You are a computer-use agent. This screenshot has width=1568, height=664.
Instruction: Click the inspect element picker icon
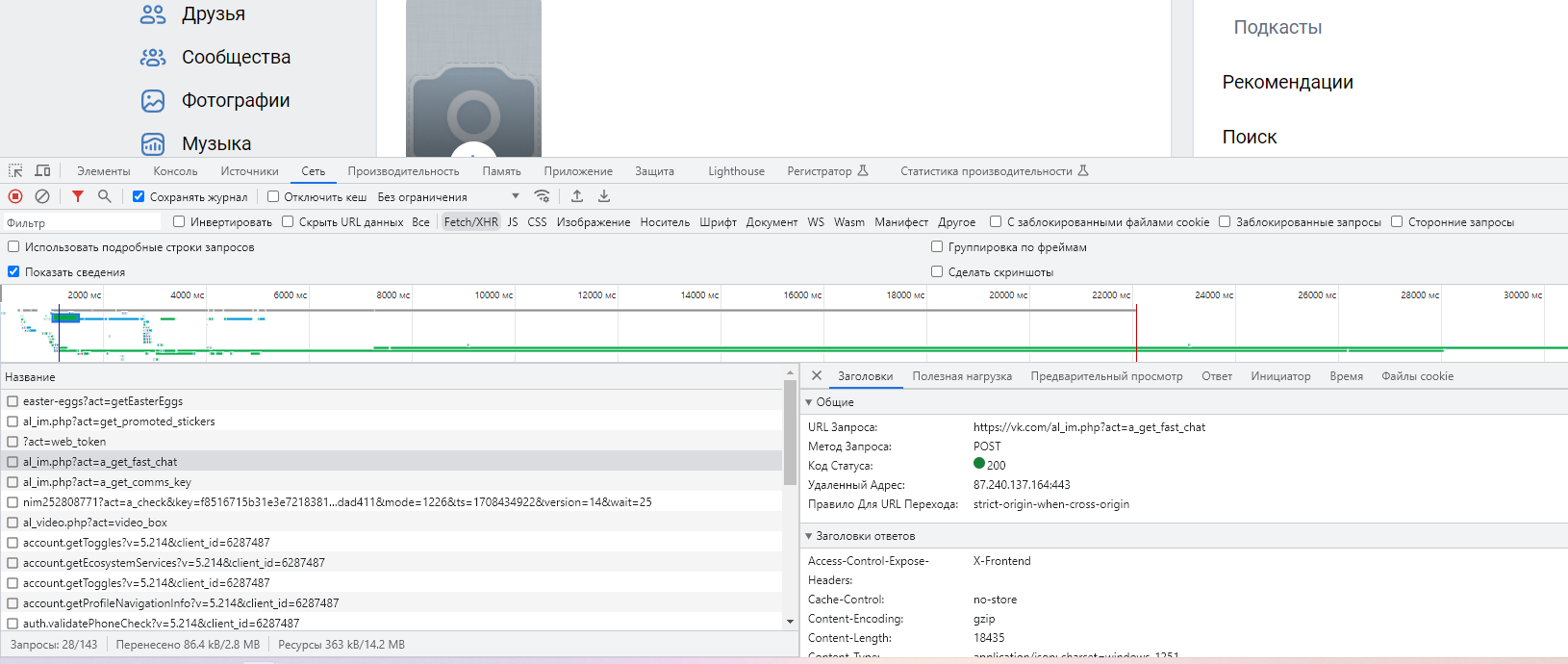pos(15,171)
